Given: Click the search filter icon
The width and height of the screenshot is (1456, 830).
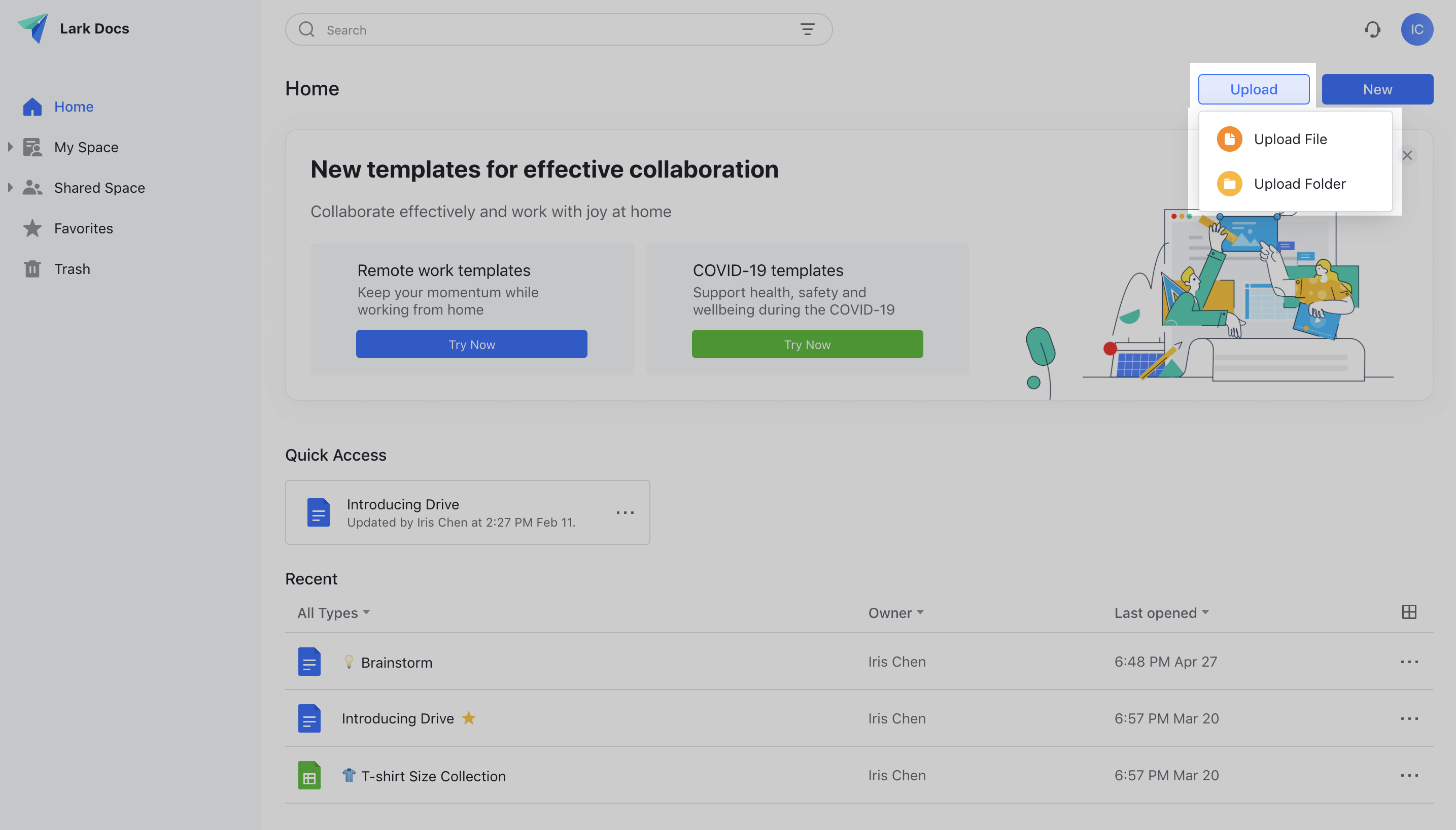Looking at the screenshot, I should click(807, 29).
